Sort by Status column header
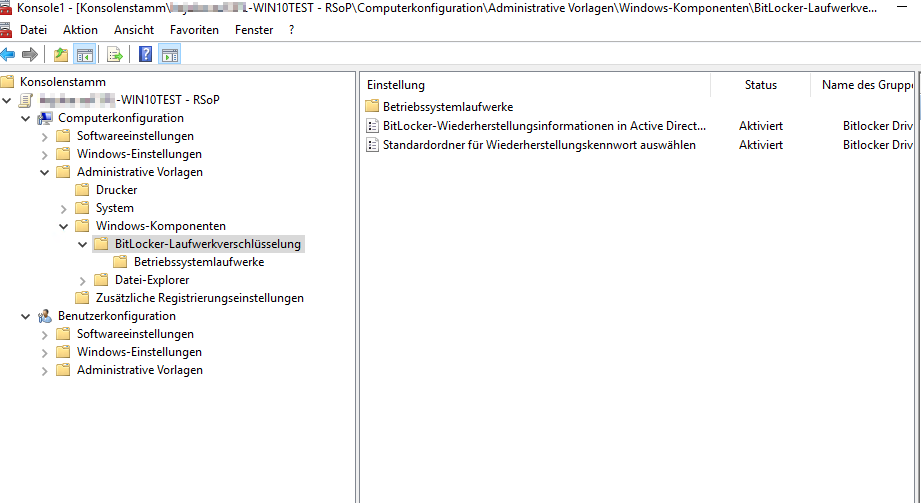921x503 pixels. click(761, 85)
